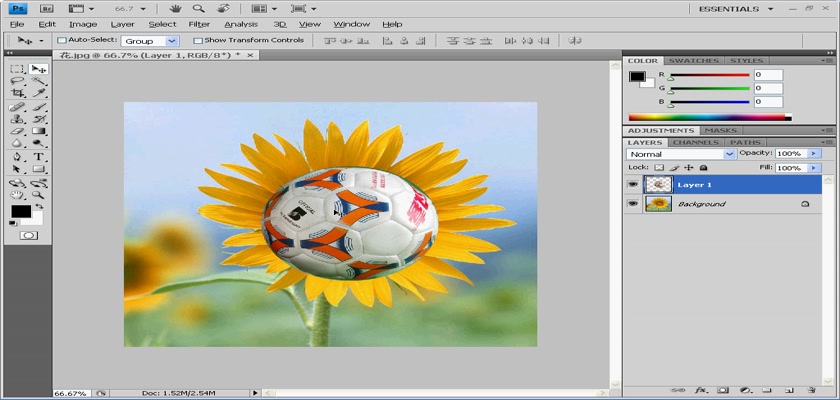
Task: Switch to the Swatches tab
Action: point(694,61)
